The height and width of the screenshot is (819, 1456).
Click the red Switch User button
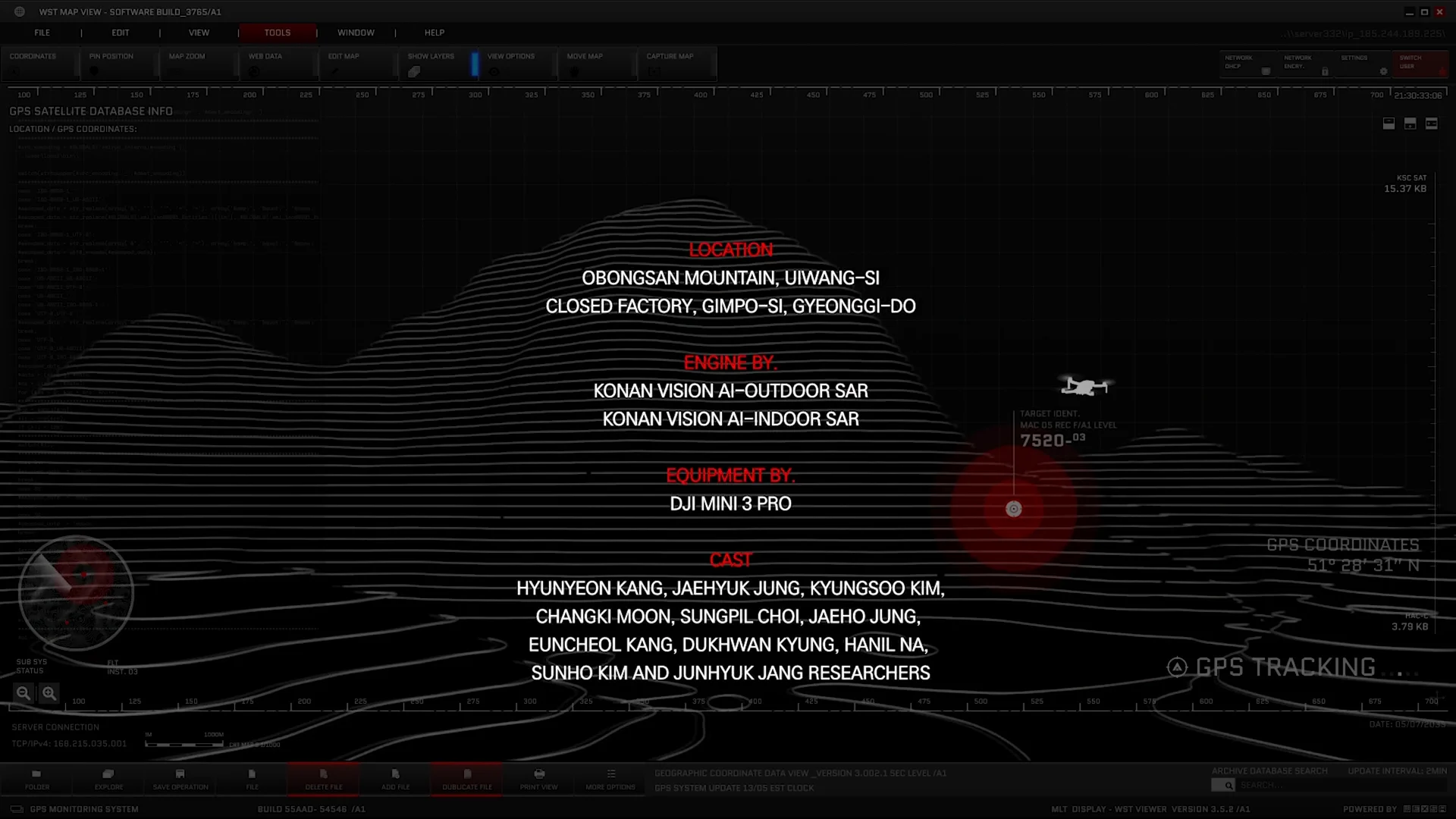click(1421, 64)
